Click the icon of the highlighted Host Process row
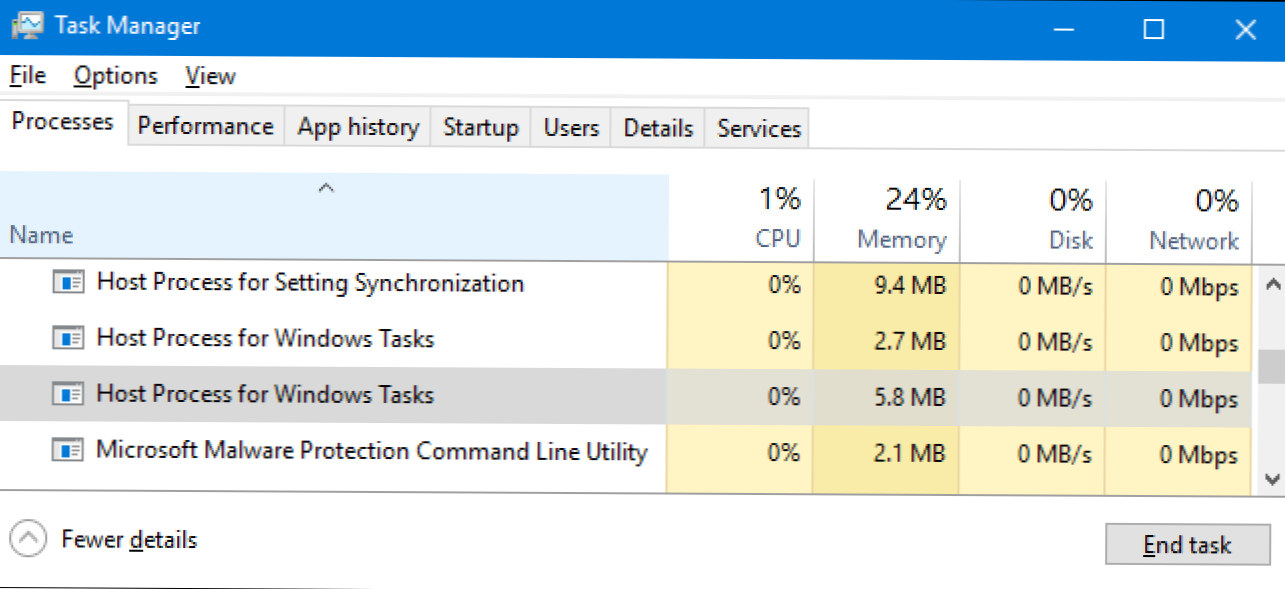This screenshot has height=589, width=1285. point(68,395)
